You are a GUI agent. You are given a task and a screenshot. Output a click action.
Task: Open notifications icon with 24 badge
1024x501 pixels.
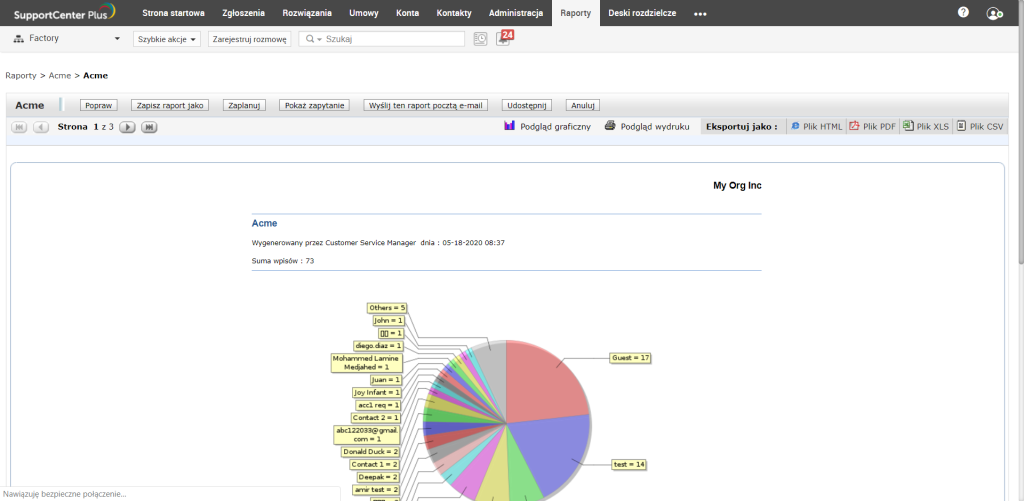click(503, 38)
